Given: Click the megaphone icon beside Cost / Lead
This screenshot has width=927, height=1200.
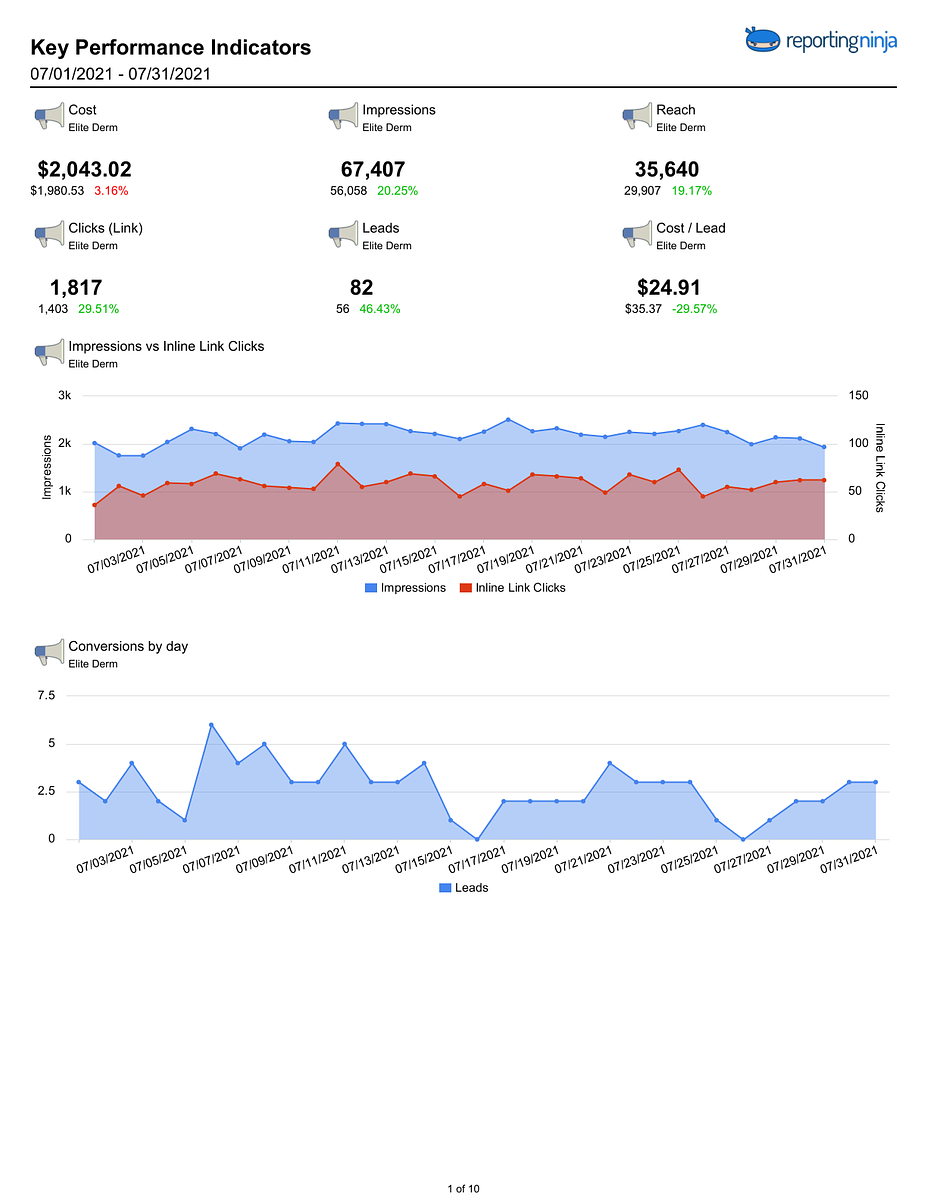Looking at the screenshot, I should [637, 235].
